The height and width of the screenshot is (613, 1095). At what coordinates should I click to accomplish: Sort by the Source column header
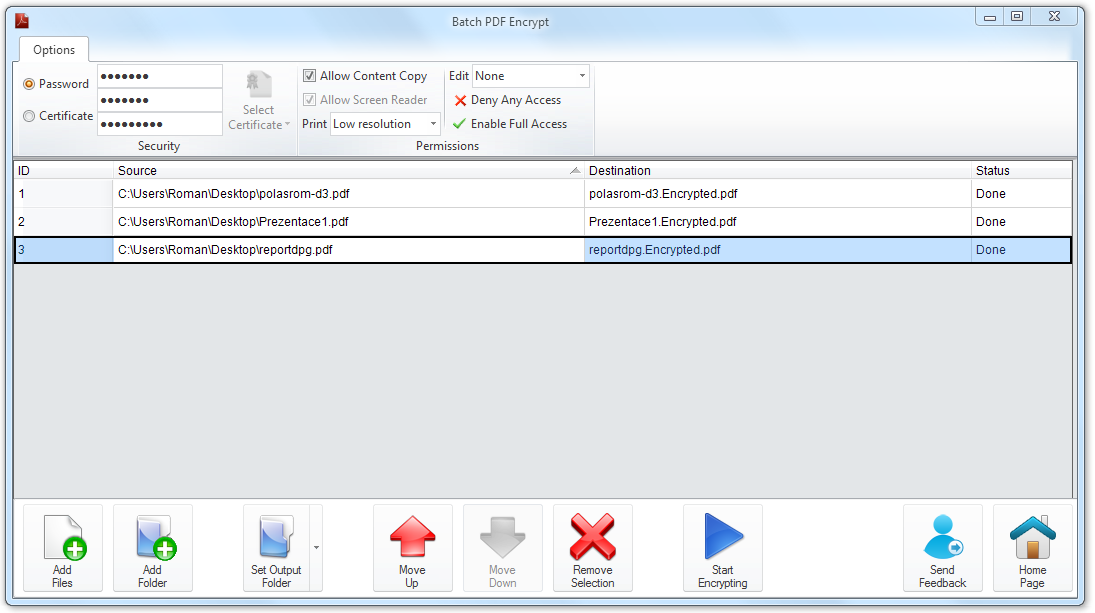pos(348,170)
